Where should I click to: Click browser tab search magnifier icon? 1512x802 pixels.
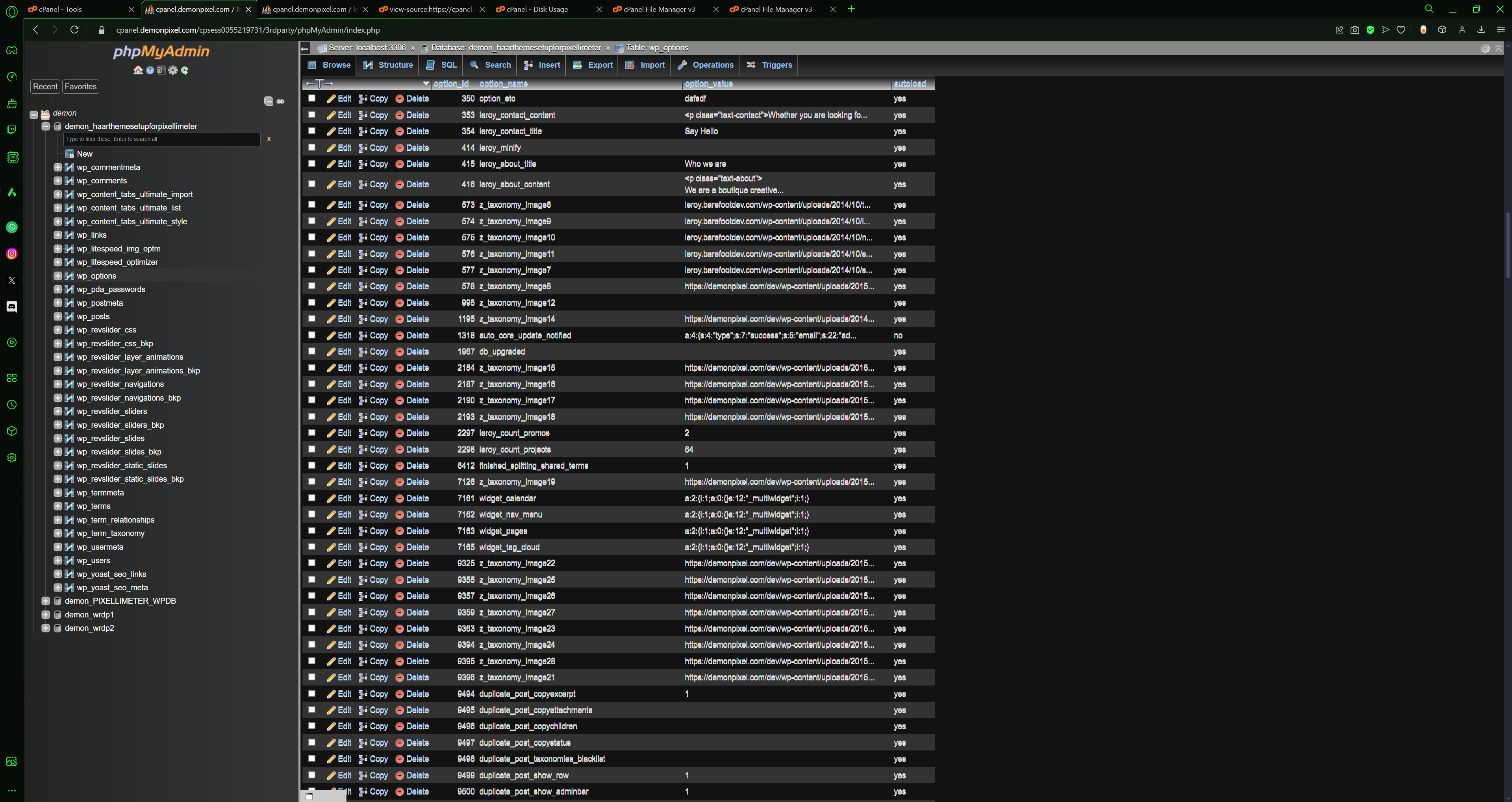click(x=1429, y=9)
